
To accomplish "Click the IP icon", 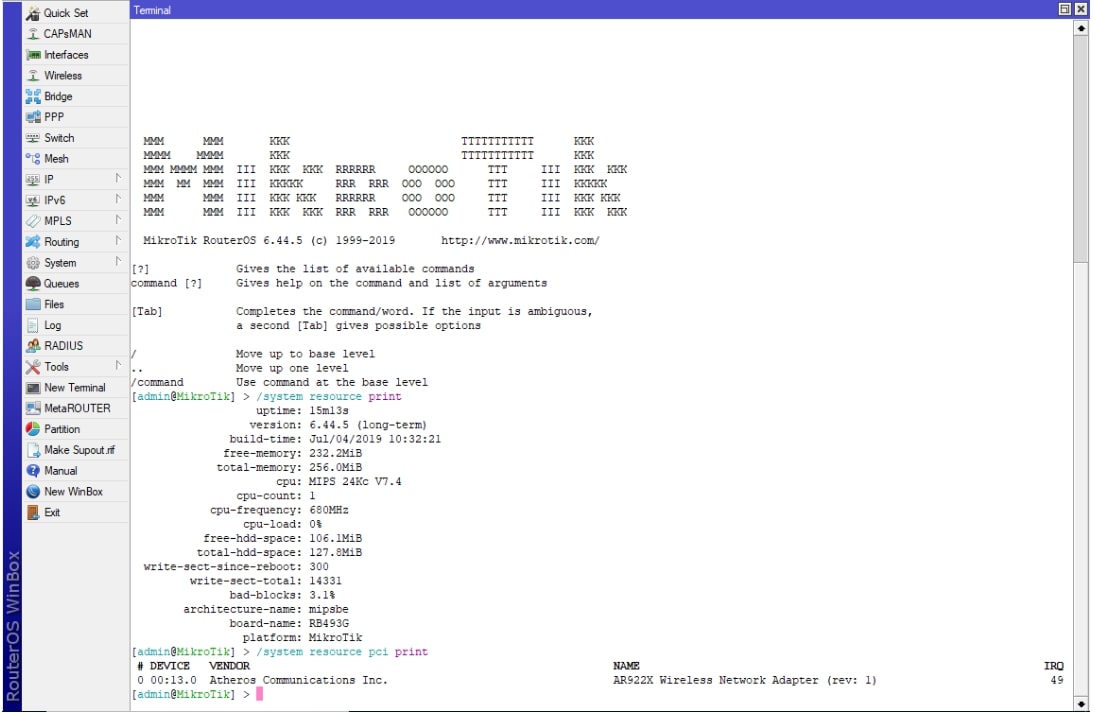I will [x=33, y=179].
